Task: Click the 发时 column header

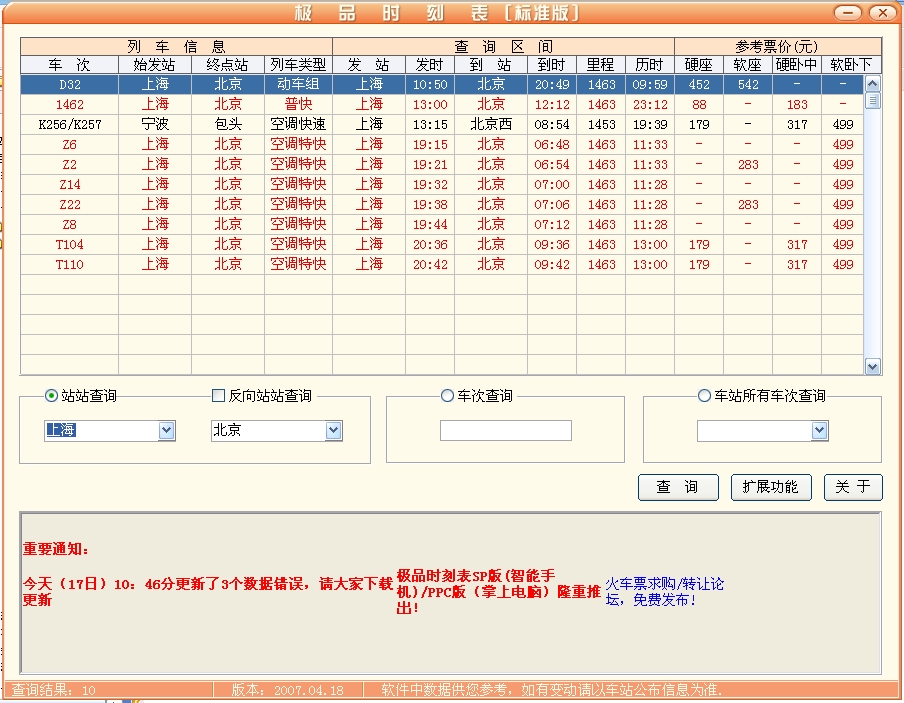Action: click(x=430, y=65)
